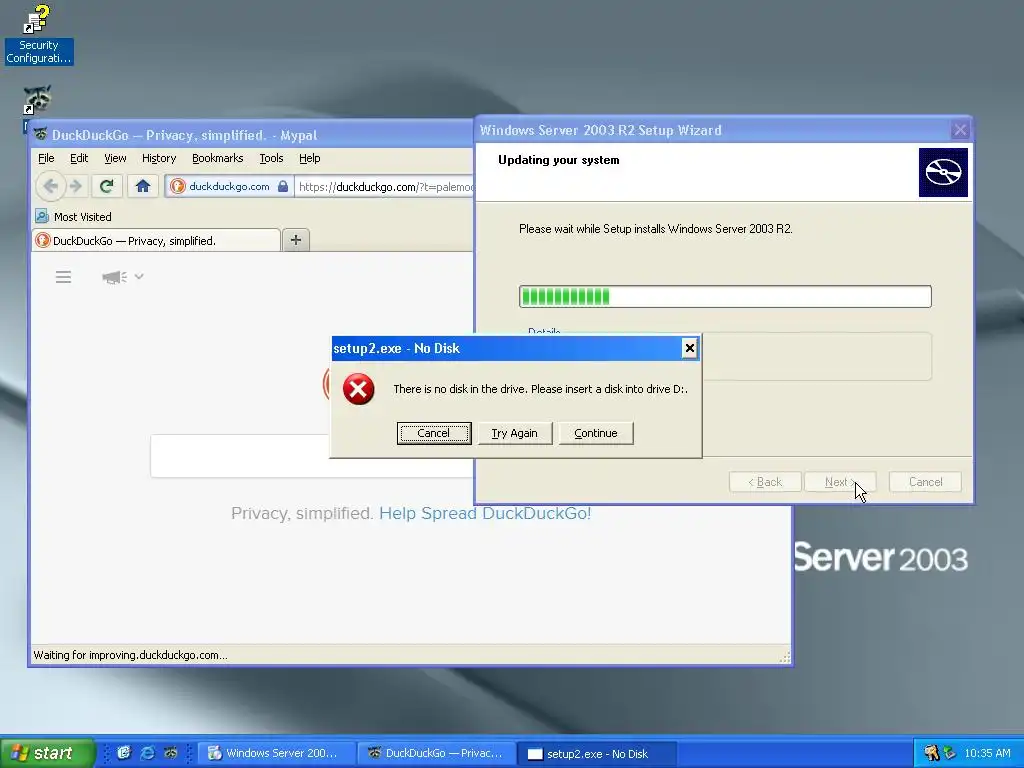
Task: Click Continue in the No Disk dialog
Action: pyautogui.click(x=596, y=433)
